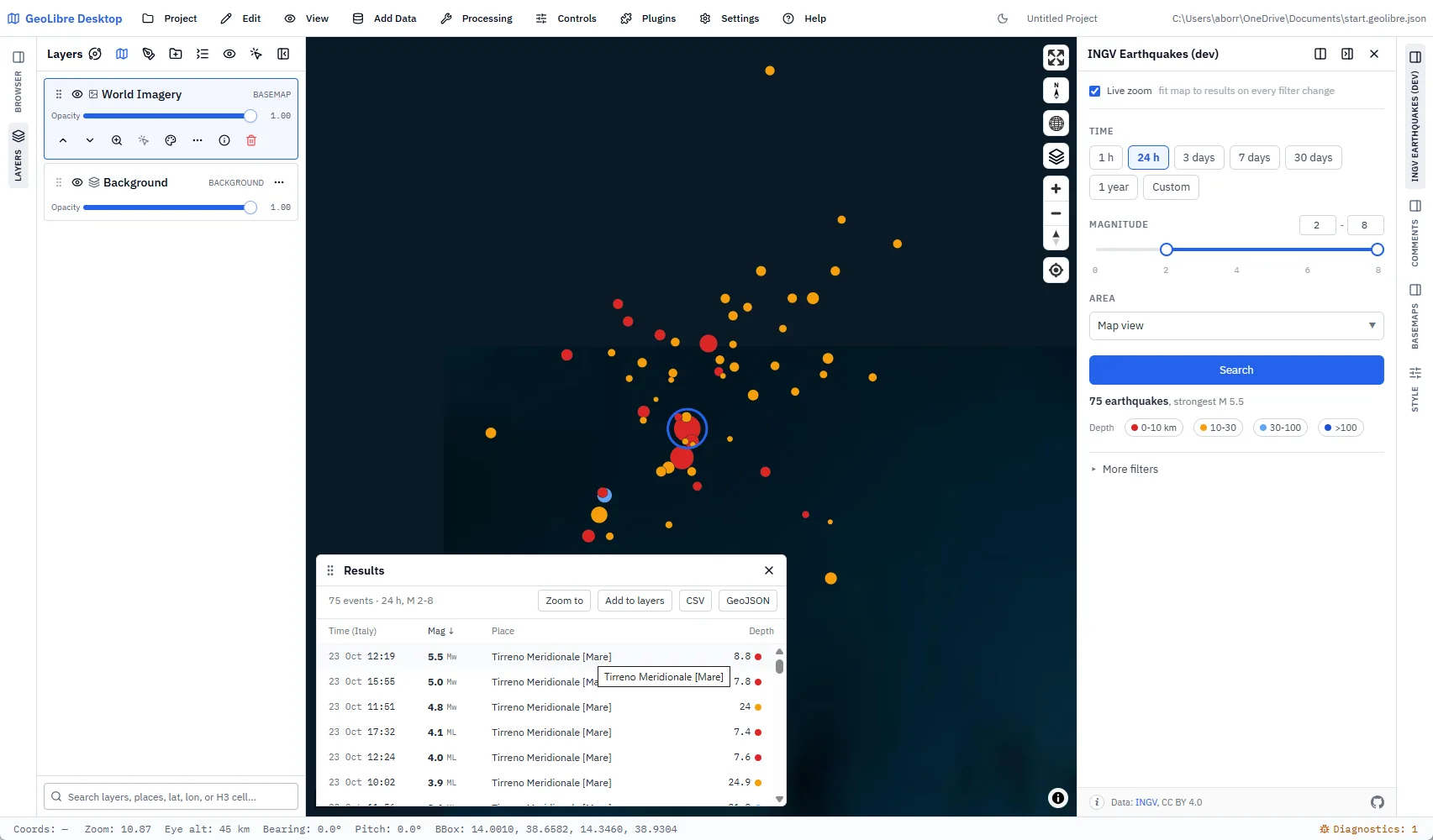The height and width of the screenshot is (840, 1433).
Task: Delete World Imagery layer via trash icon
Action: pos(251,140)
